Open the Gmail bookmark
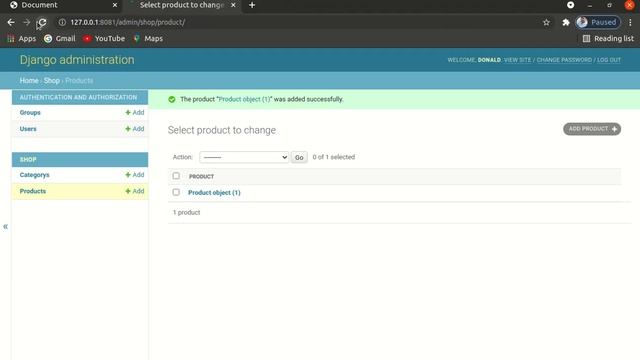Image resolution: width=640 pixels, height=360 pixels. point(60,38)
